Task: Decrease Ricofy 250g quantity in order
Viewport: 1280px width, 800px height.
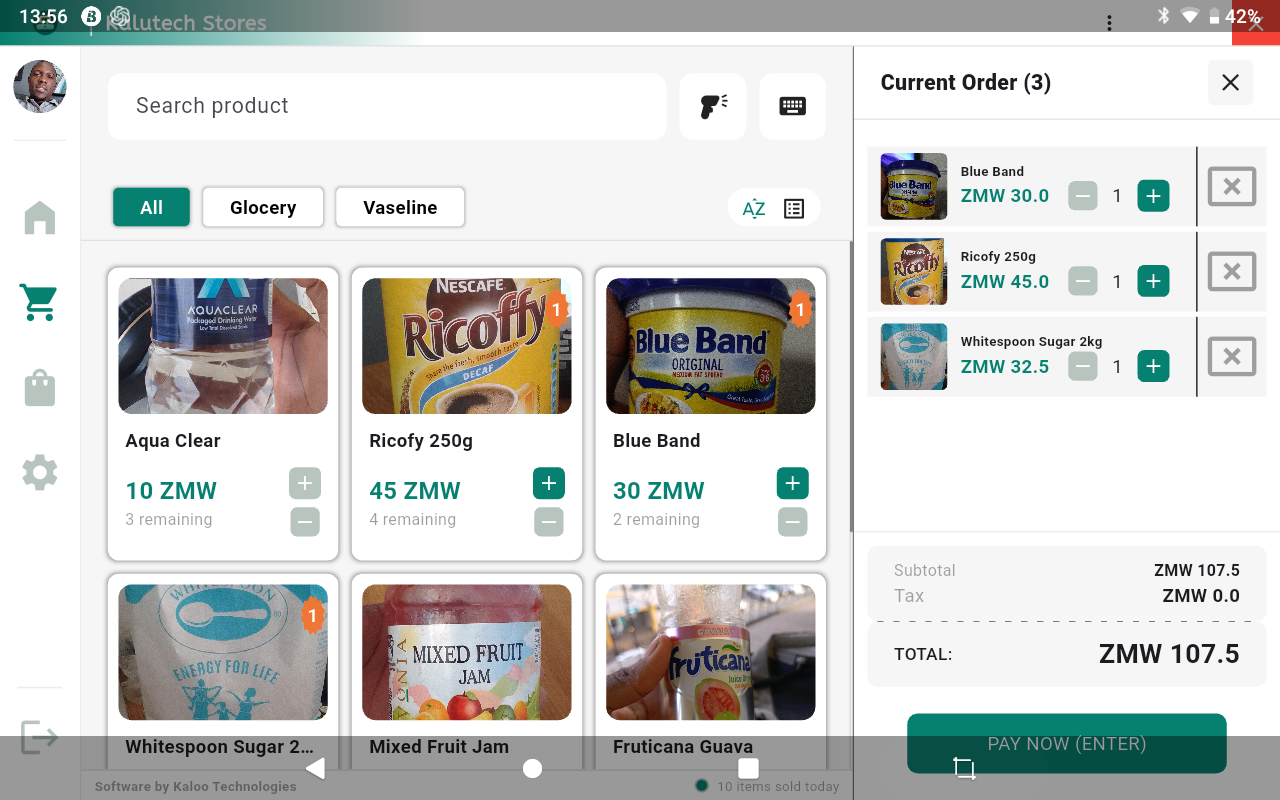Action: tap(1083, 281)
